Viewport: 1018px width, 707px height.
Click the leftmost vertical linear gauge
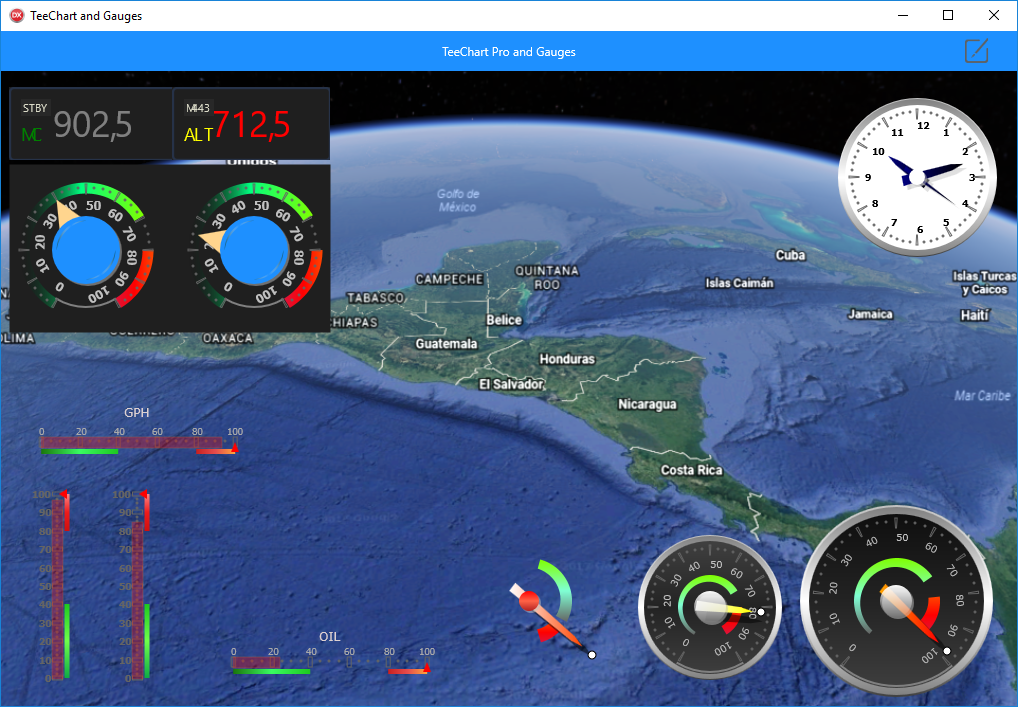pyautogui.click(x=58, y=585)
